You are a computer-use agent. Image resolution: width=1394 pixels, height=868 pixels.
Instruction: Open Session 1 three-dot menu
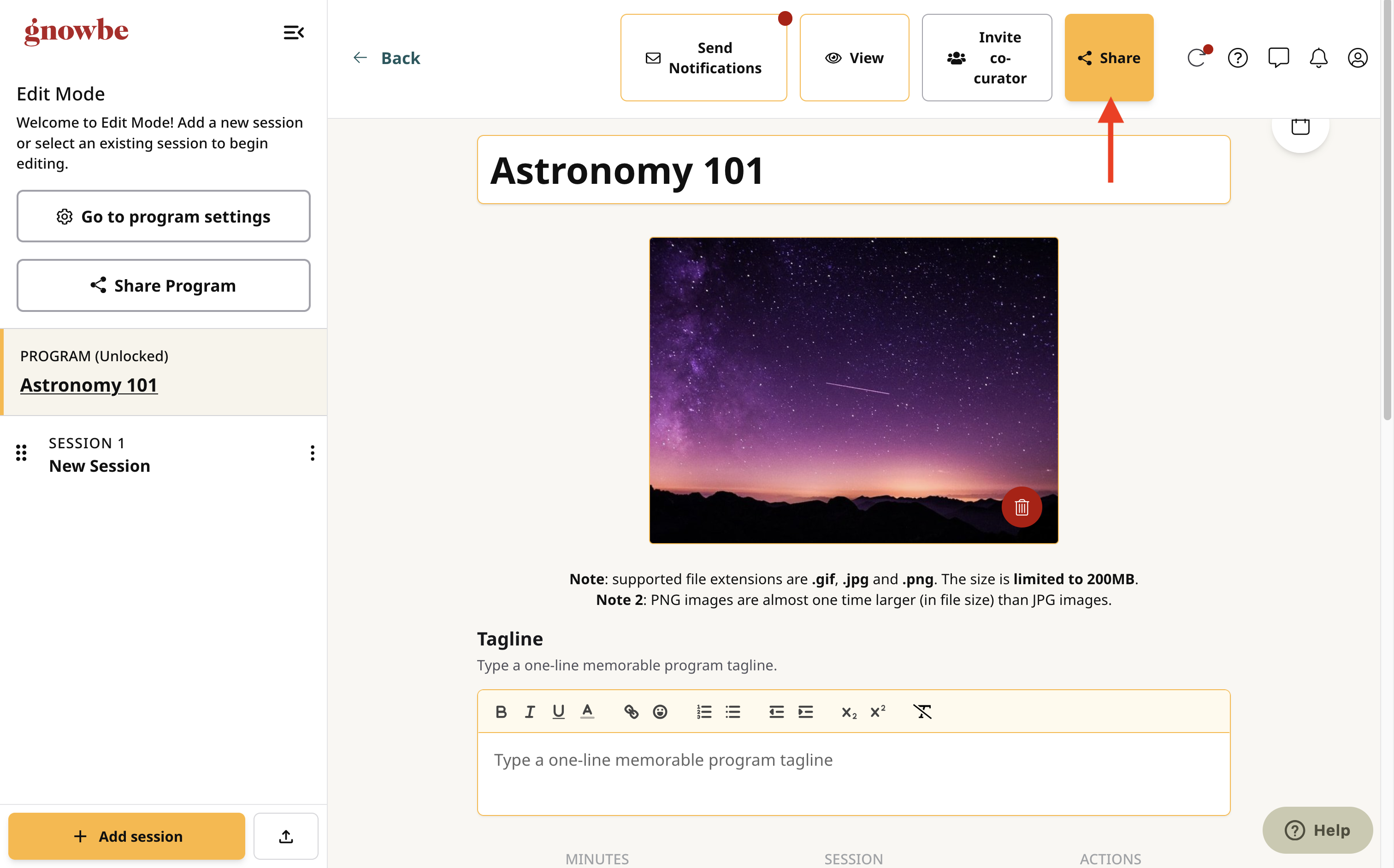(x=312, y=453)
